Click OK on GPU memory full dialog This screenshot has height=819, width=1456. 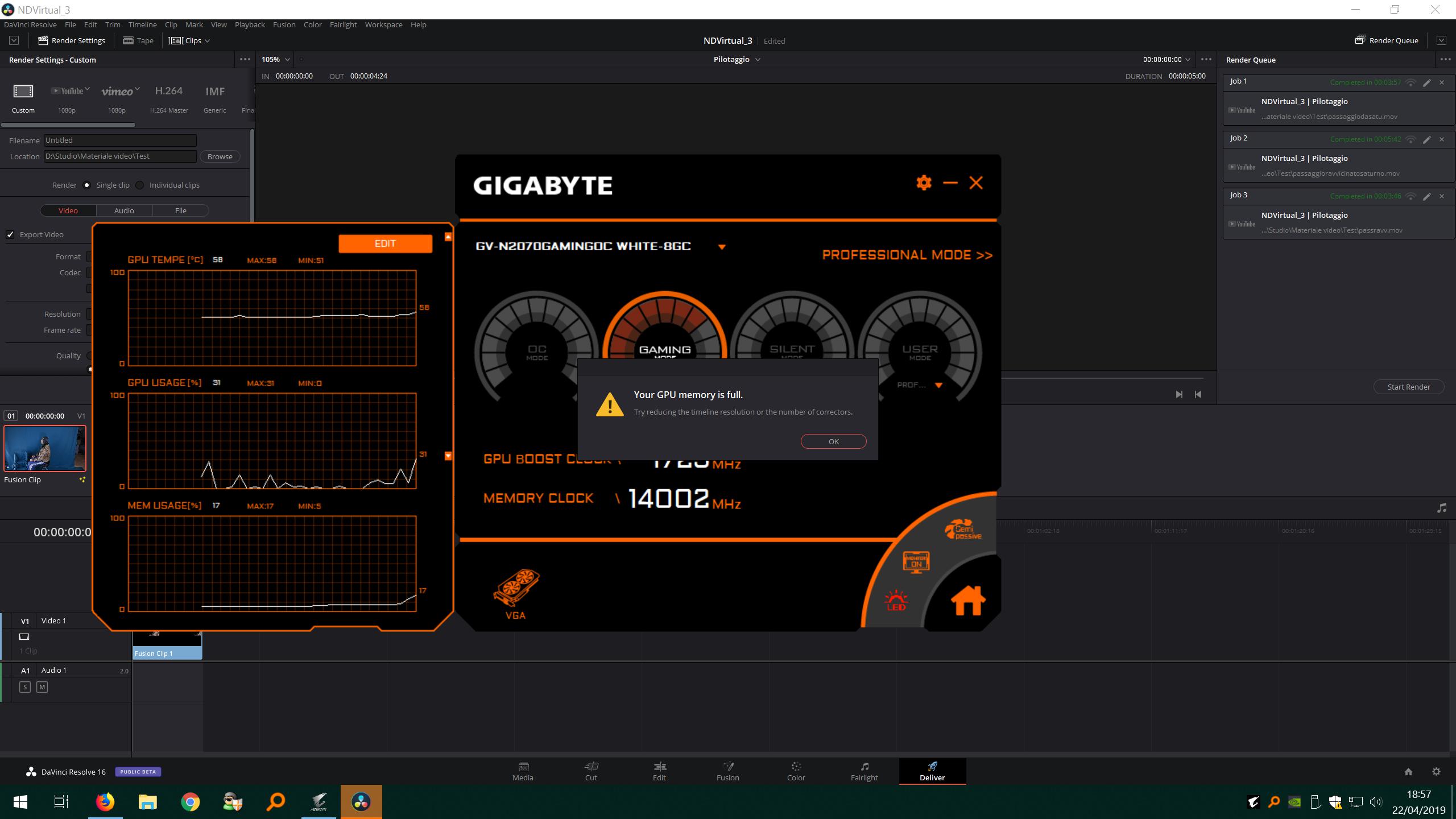point(833,441)
